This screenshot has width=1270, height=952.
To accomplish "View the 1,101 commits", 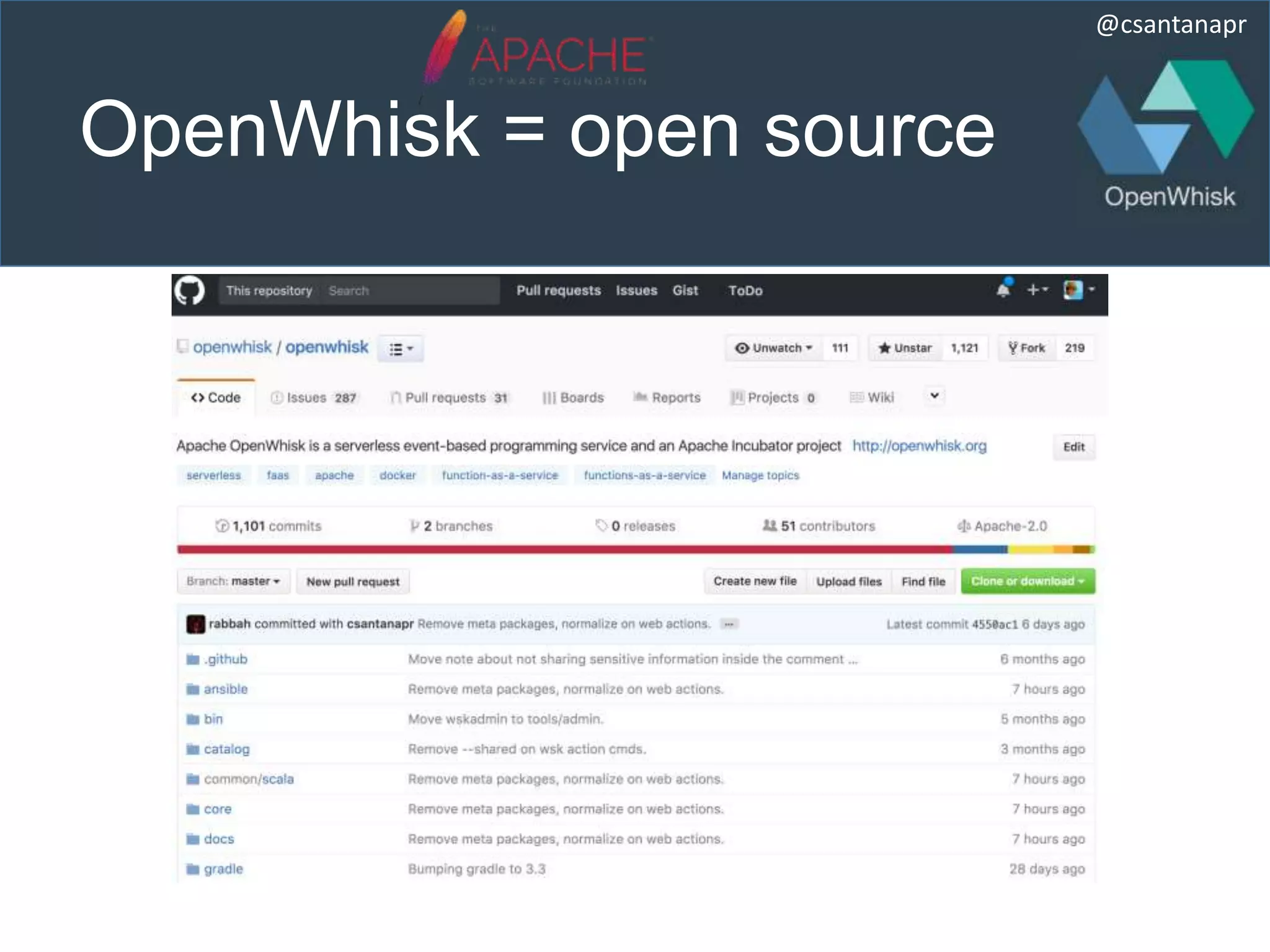I will pos(269,526).
